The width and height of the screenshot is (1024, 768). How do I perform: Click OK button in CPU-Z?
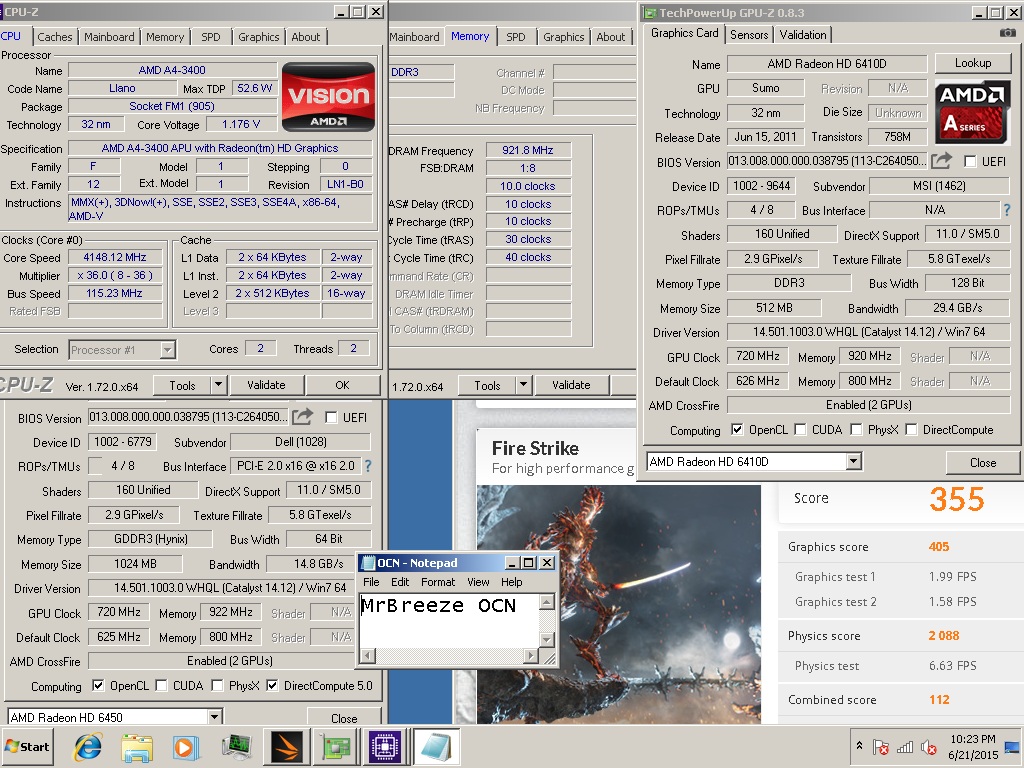[342, 385]
